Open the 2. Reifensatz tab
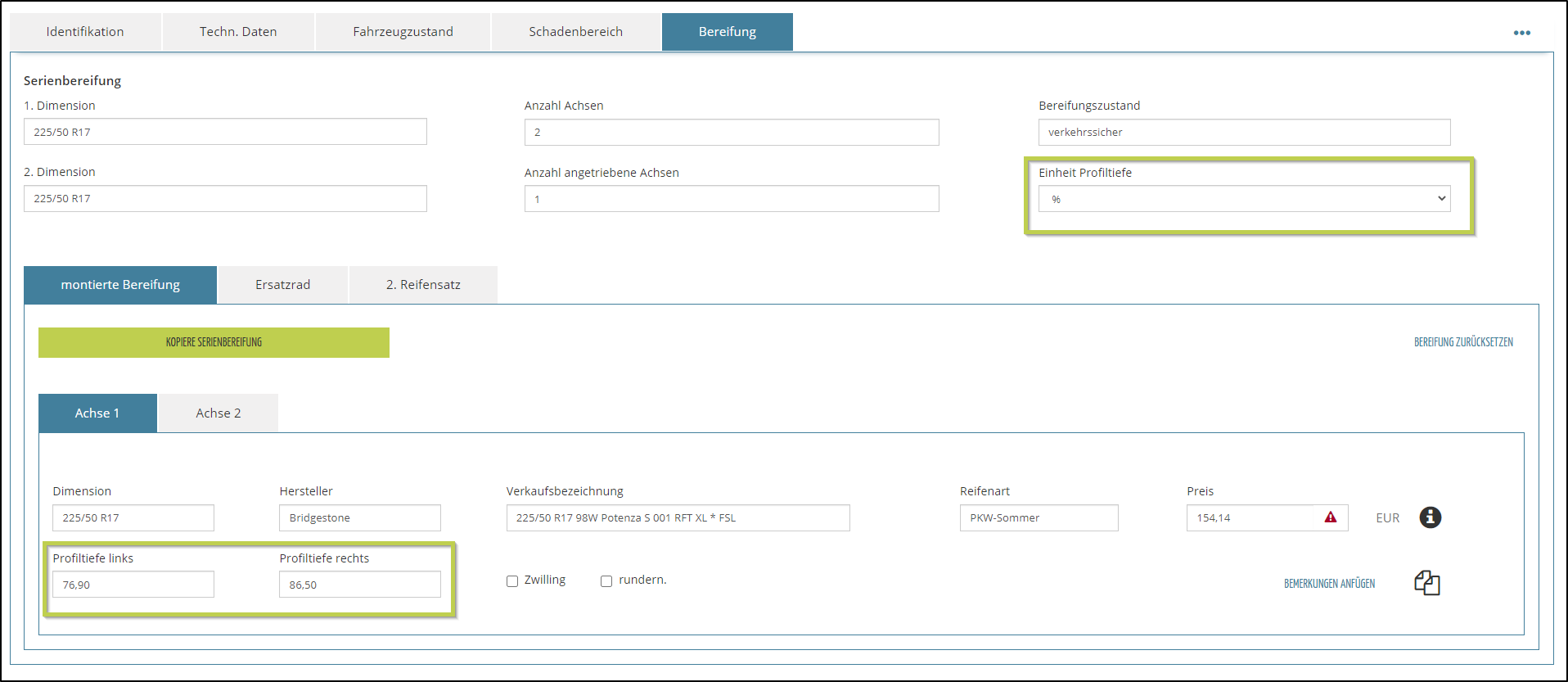The width and height of the screenshot is (1568, 682). [423, 285]
